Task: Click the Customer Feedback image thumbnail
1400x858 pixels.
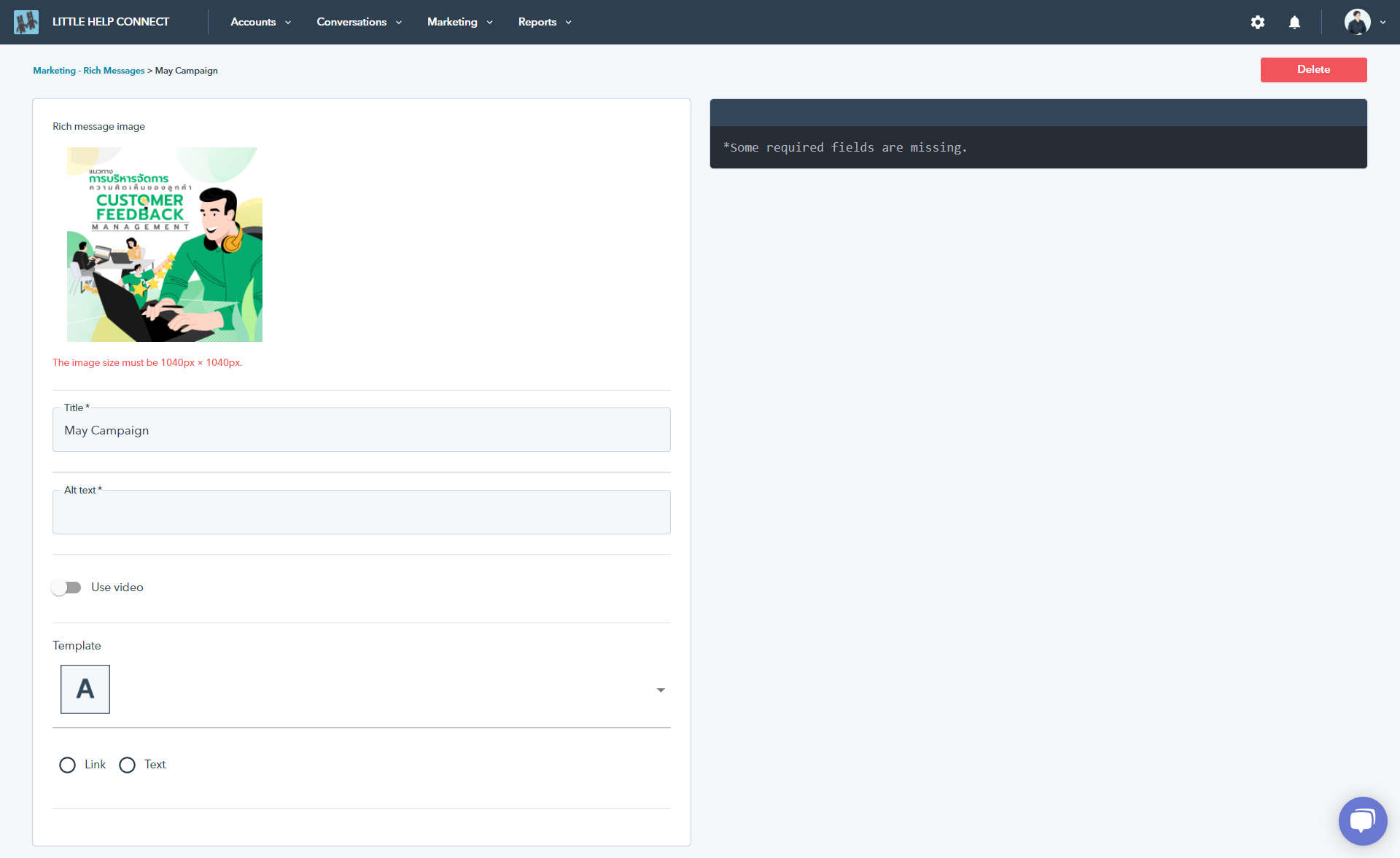Action: point(165,244)
